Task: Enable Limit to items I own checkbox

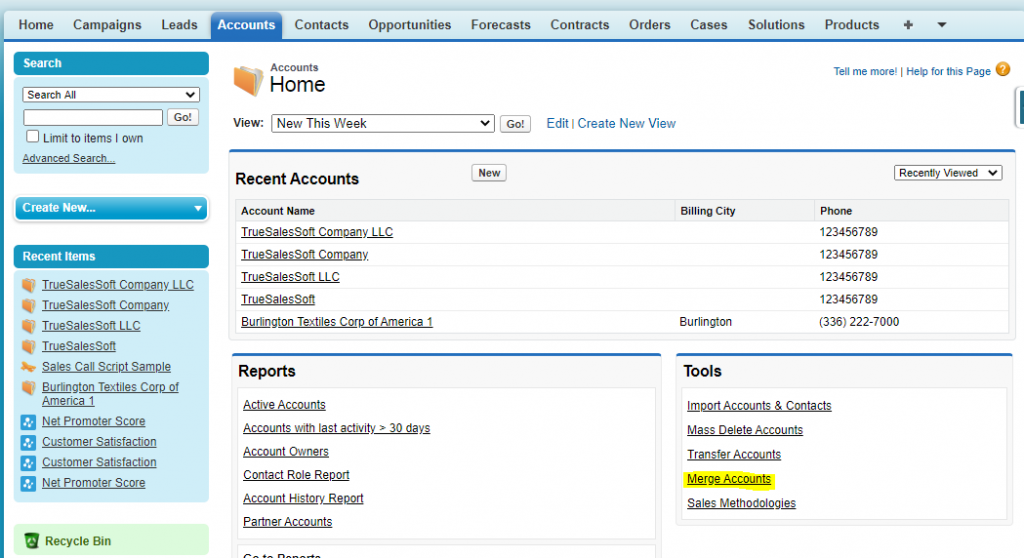Action: (33, 137)
